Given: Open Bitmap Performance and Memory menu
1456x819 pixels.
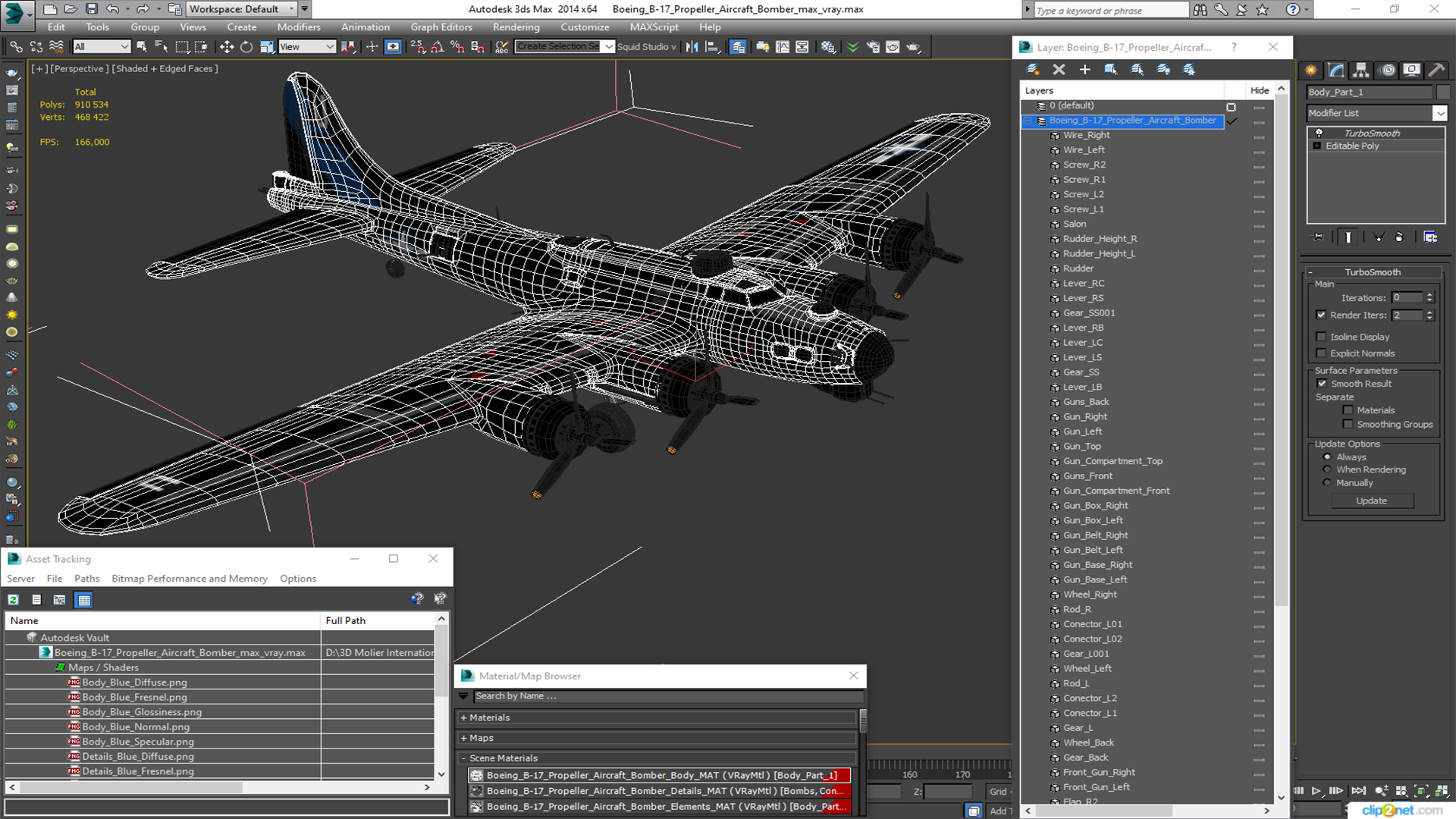Looking at the screenshot, I should coord(190,579).
